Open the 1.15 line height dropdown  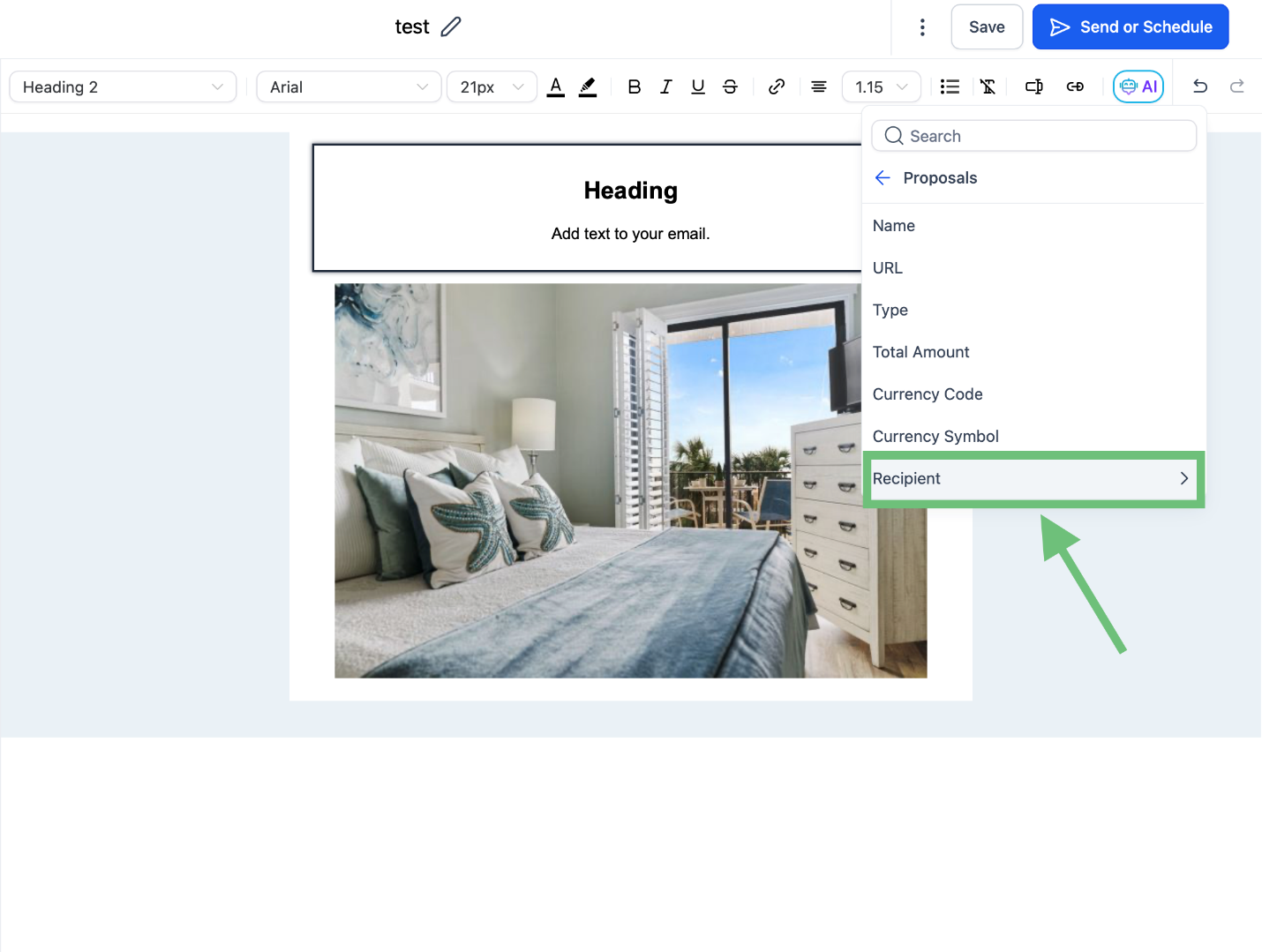(x=882, y=86)
